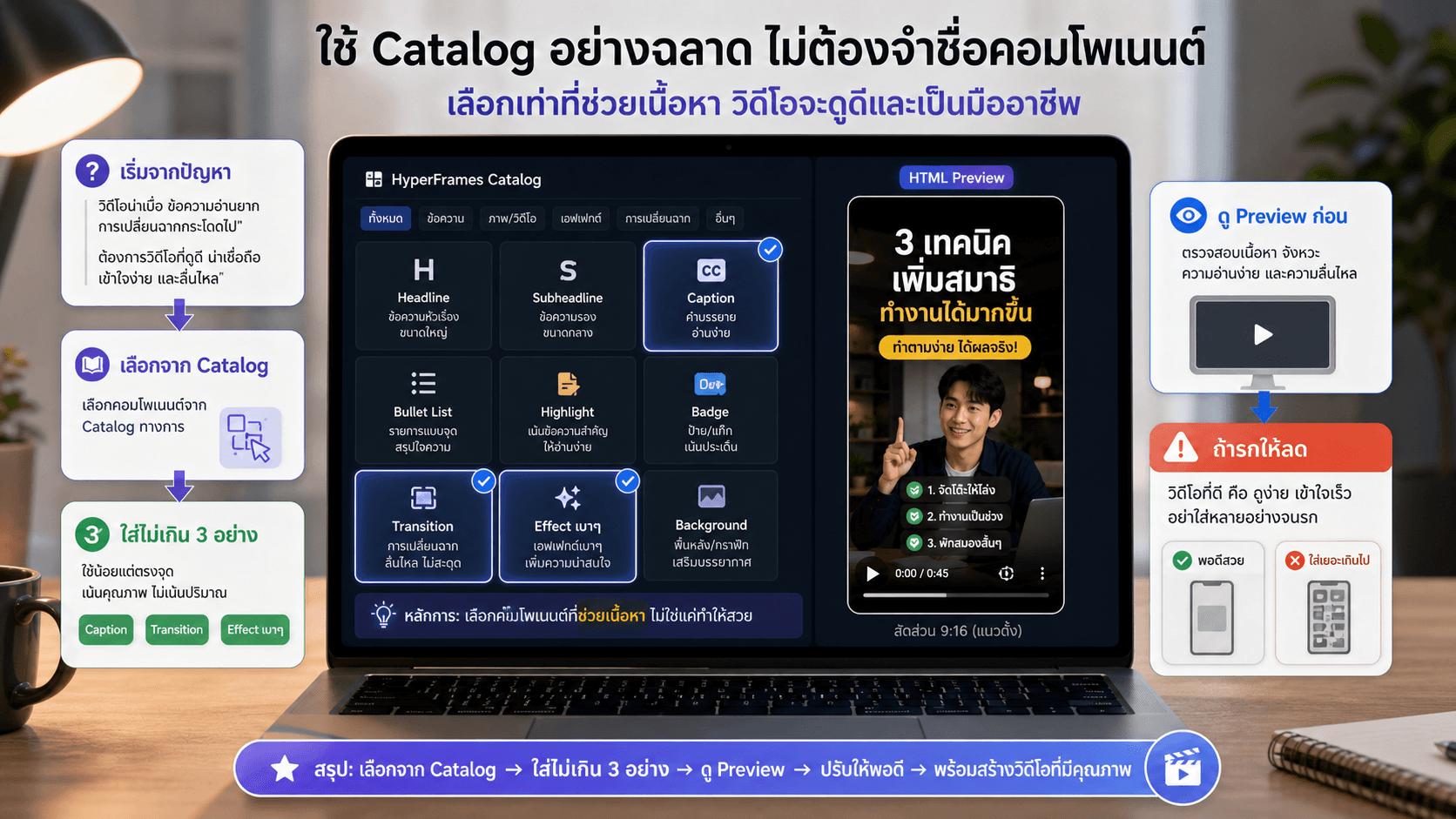Click the Caption CC icon
Viewport: 1456px width, 819px height.
(x=711, y=271)
